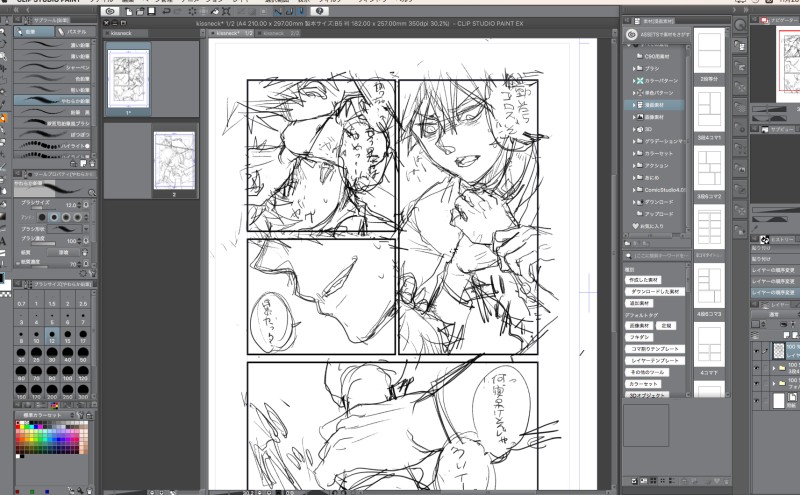Viewport: 800px width, 495px height.
Task: Select the 50 brush size preset
Action: coord(83,354)
